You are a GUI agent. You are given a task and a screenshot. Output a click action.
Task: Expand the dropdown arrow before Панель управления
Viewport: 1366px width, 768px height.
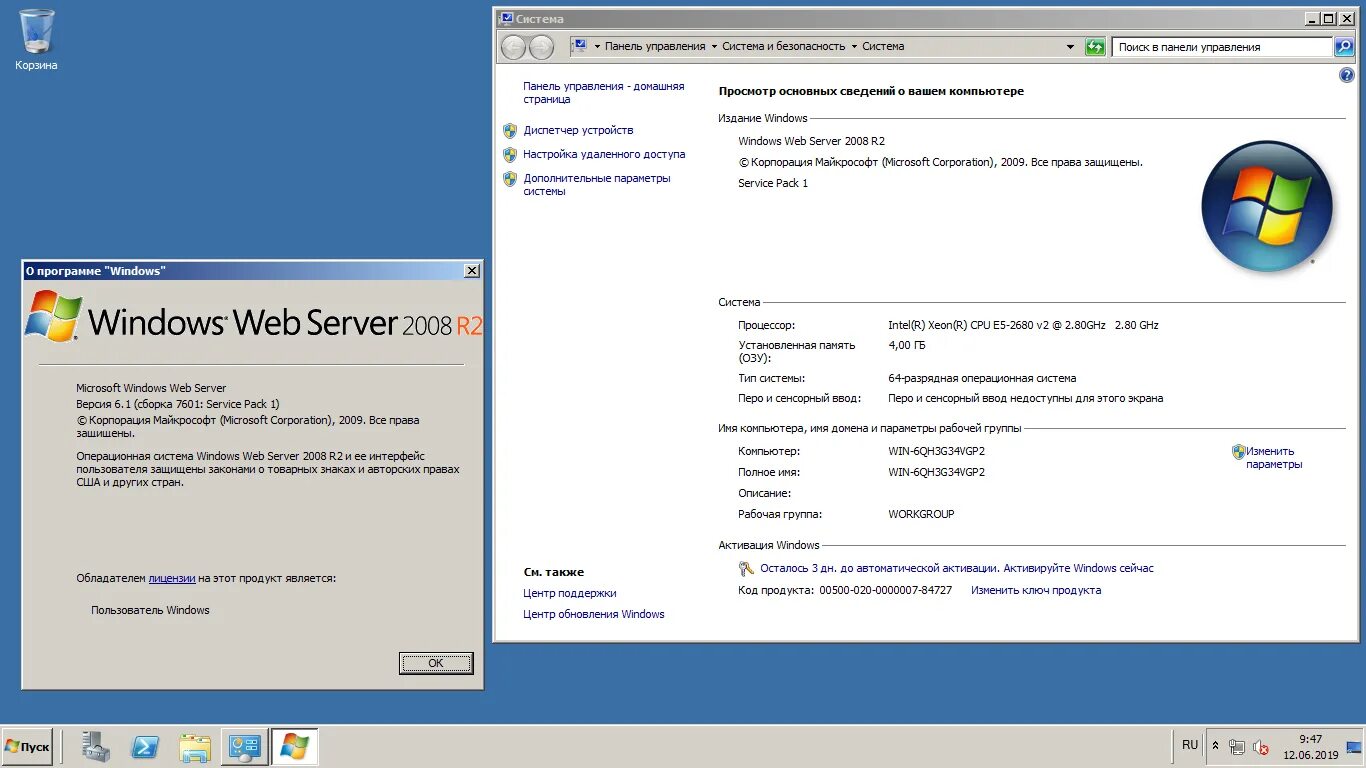[597, 46]
